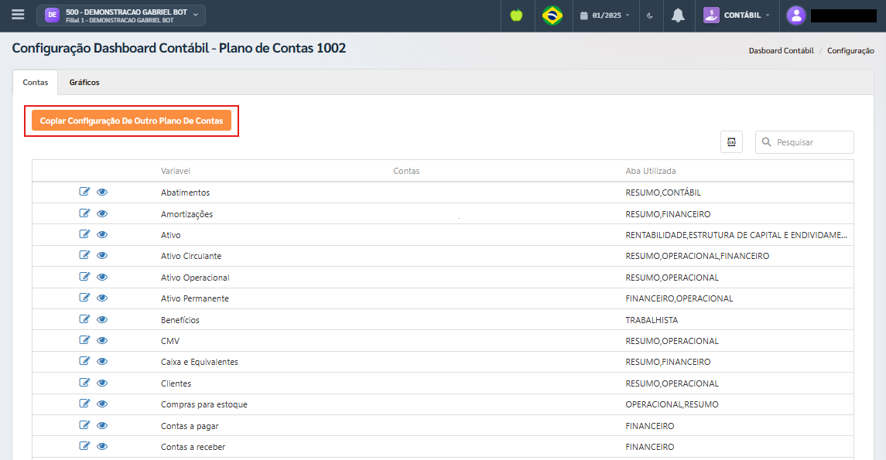The height and width of the screenshot is (460, 886).
Task: Click the export file icon near search
Action: click(x=731, y=142)
